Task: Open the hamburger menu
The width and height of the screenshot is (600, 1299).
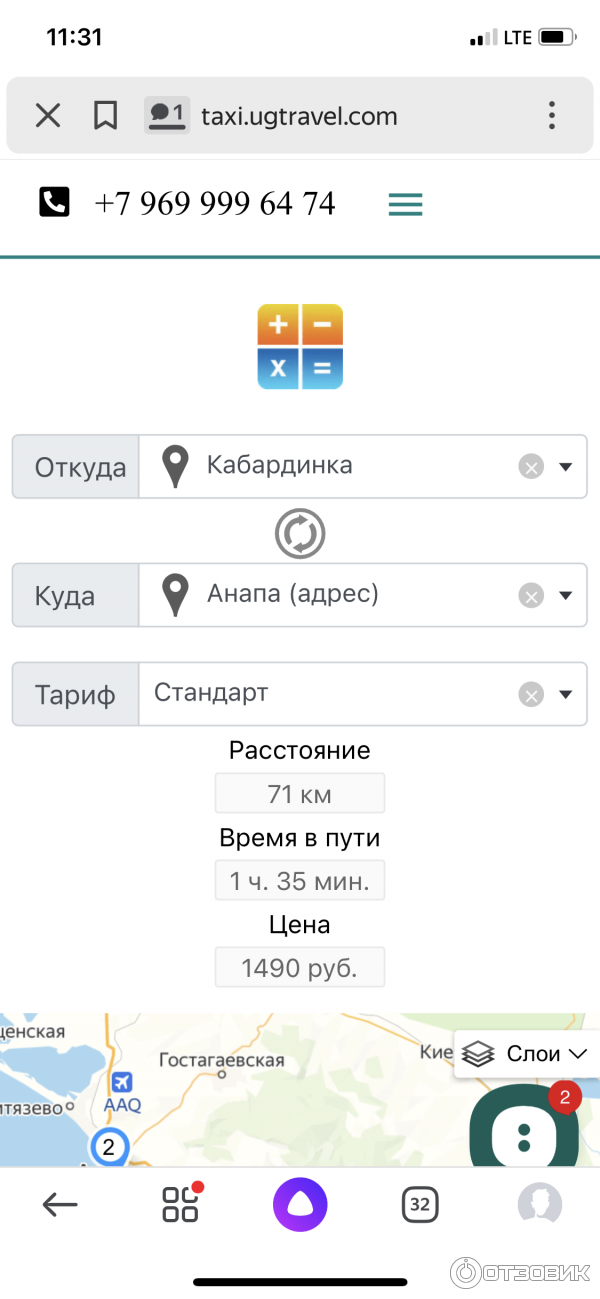Action: click(405, 204)
